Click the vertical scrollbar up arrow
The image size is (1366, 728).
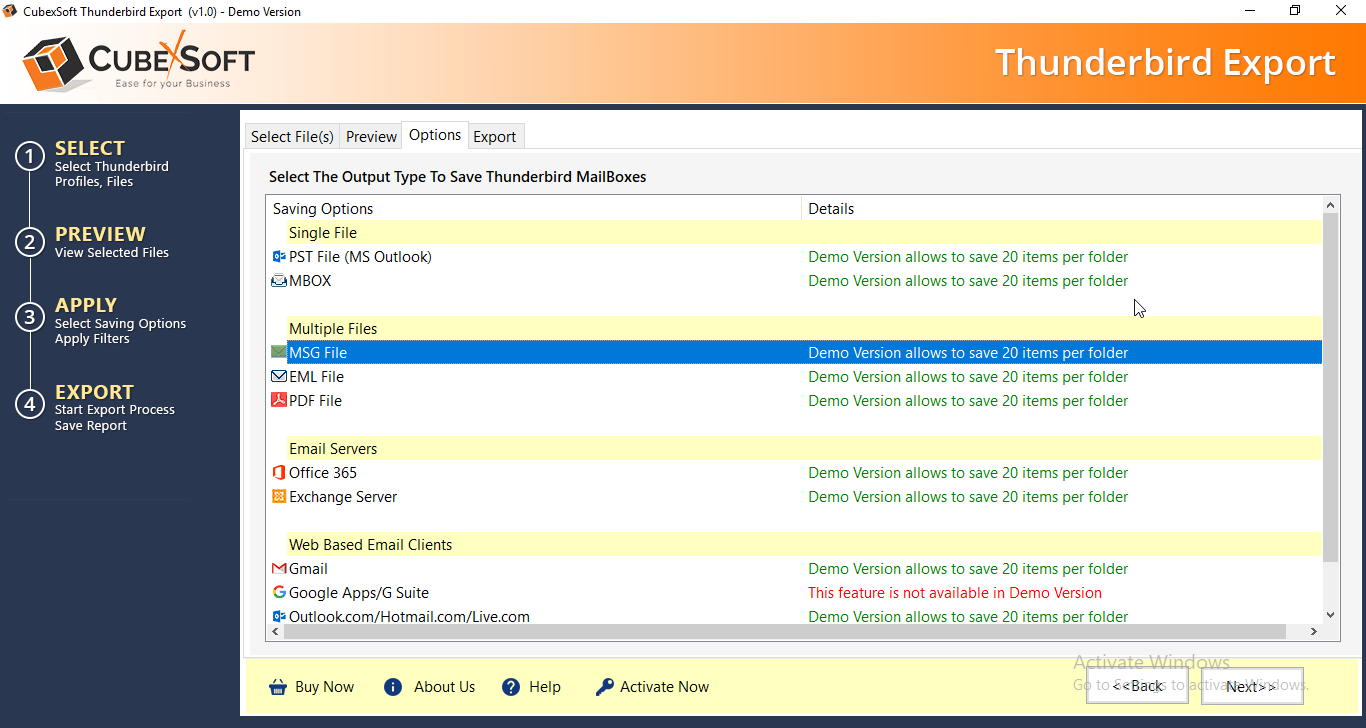tap(1330, 205)
